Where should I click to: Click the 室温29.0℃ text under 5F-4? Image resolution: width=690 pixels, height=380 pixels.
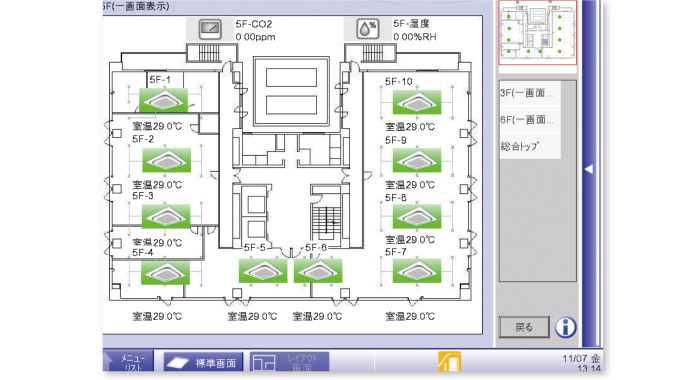(x=158, y=316)
